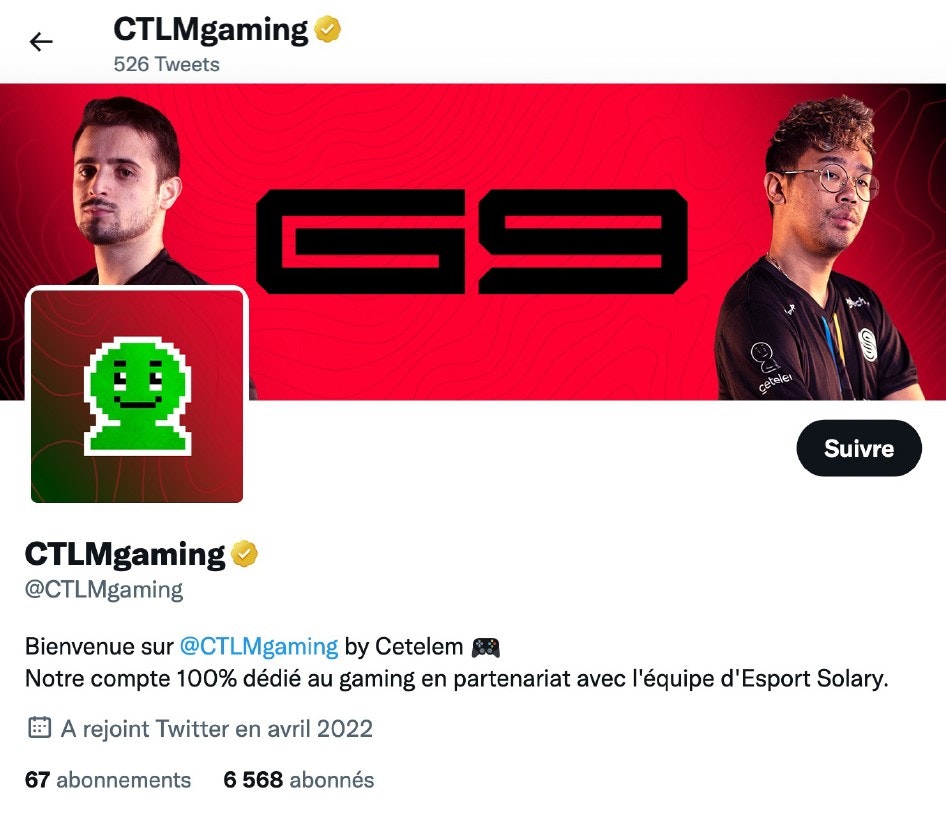Open the red G9 banner image
This screenshot has height=826, width=946.
tap(473, 241)
